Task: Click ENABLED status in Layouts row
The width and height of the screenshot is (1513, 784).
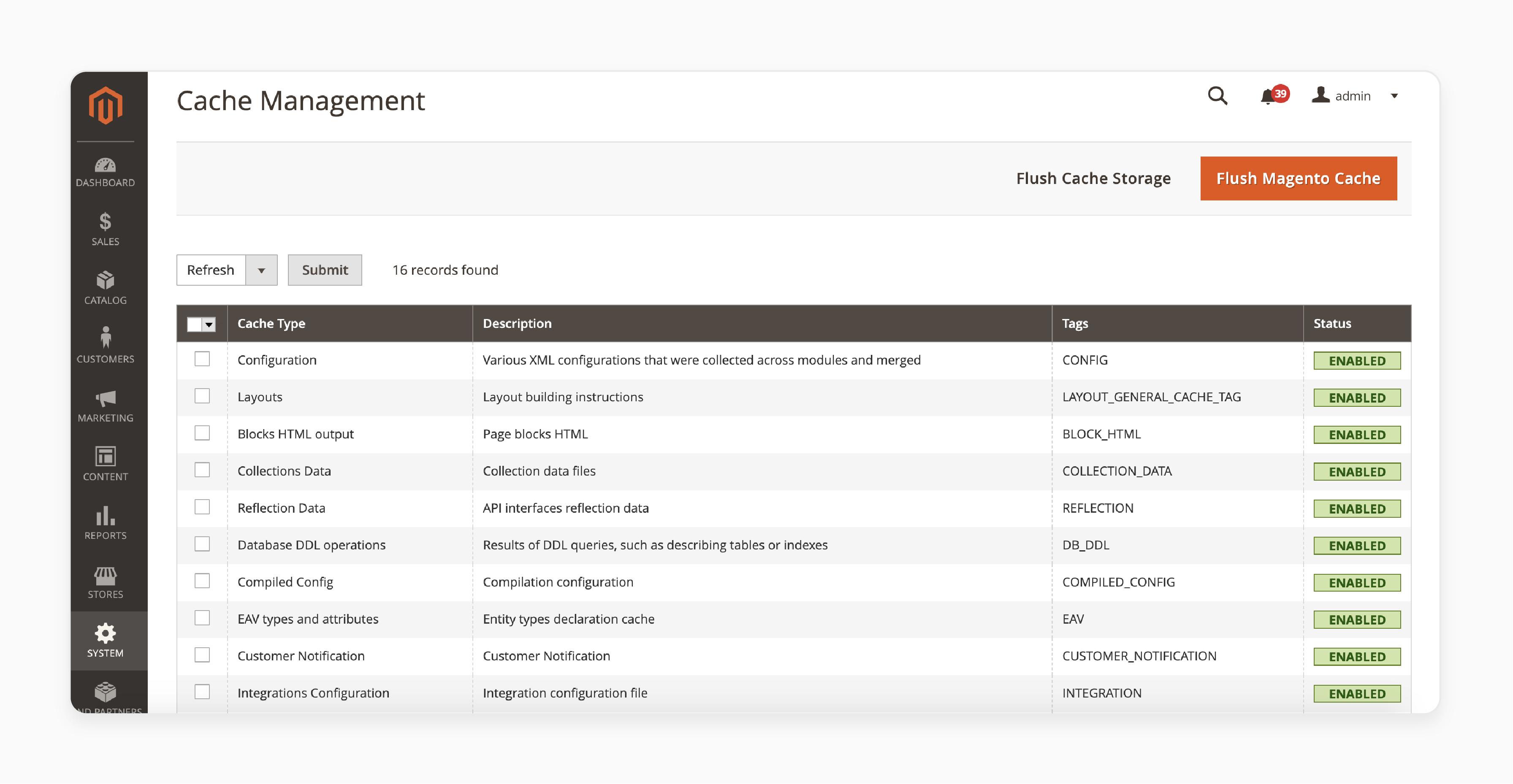Action: click(1357, 397)
